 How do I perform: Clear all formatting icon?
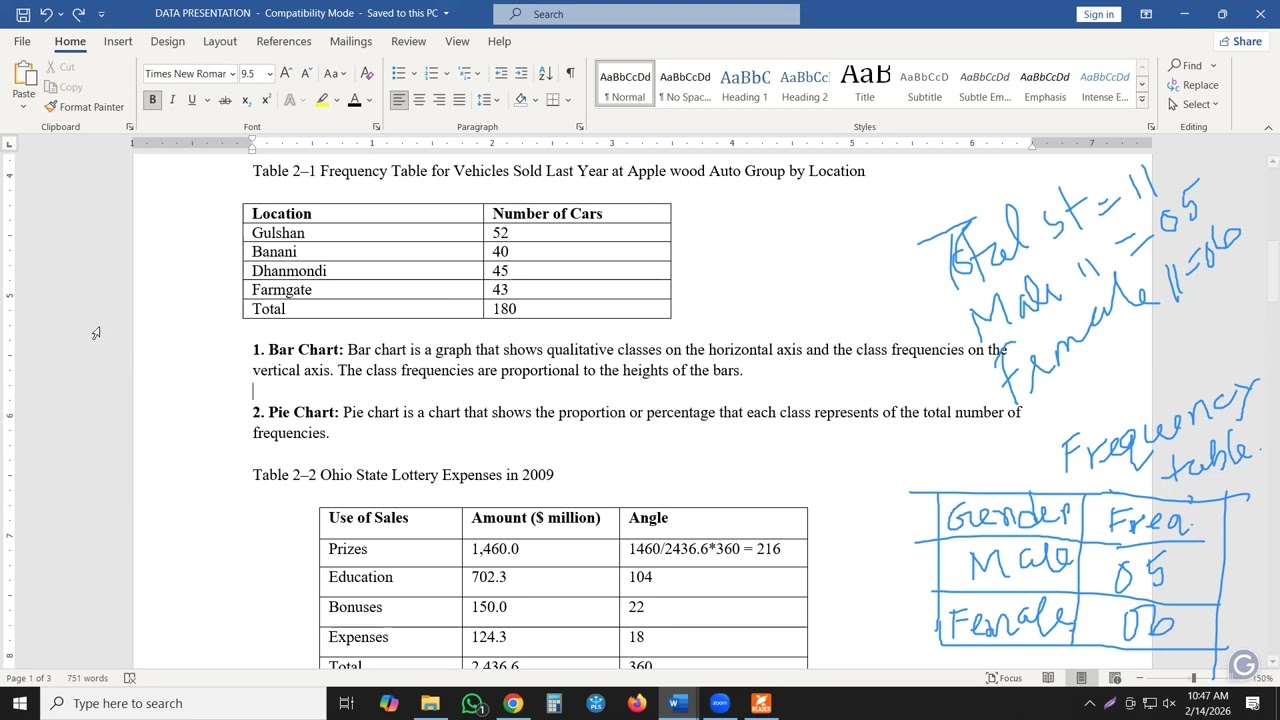[367, 73]
